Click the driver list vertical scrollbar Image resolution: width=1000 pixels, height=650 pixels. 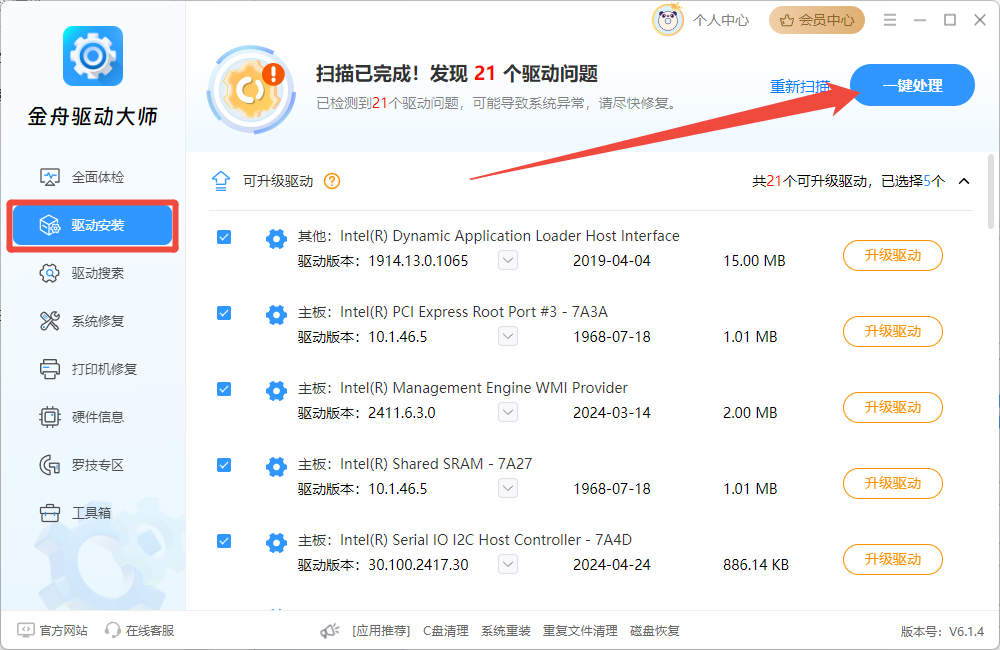tap(990, 191)
